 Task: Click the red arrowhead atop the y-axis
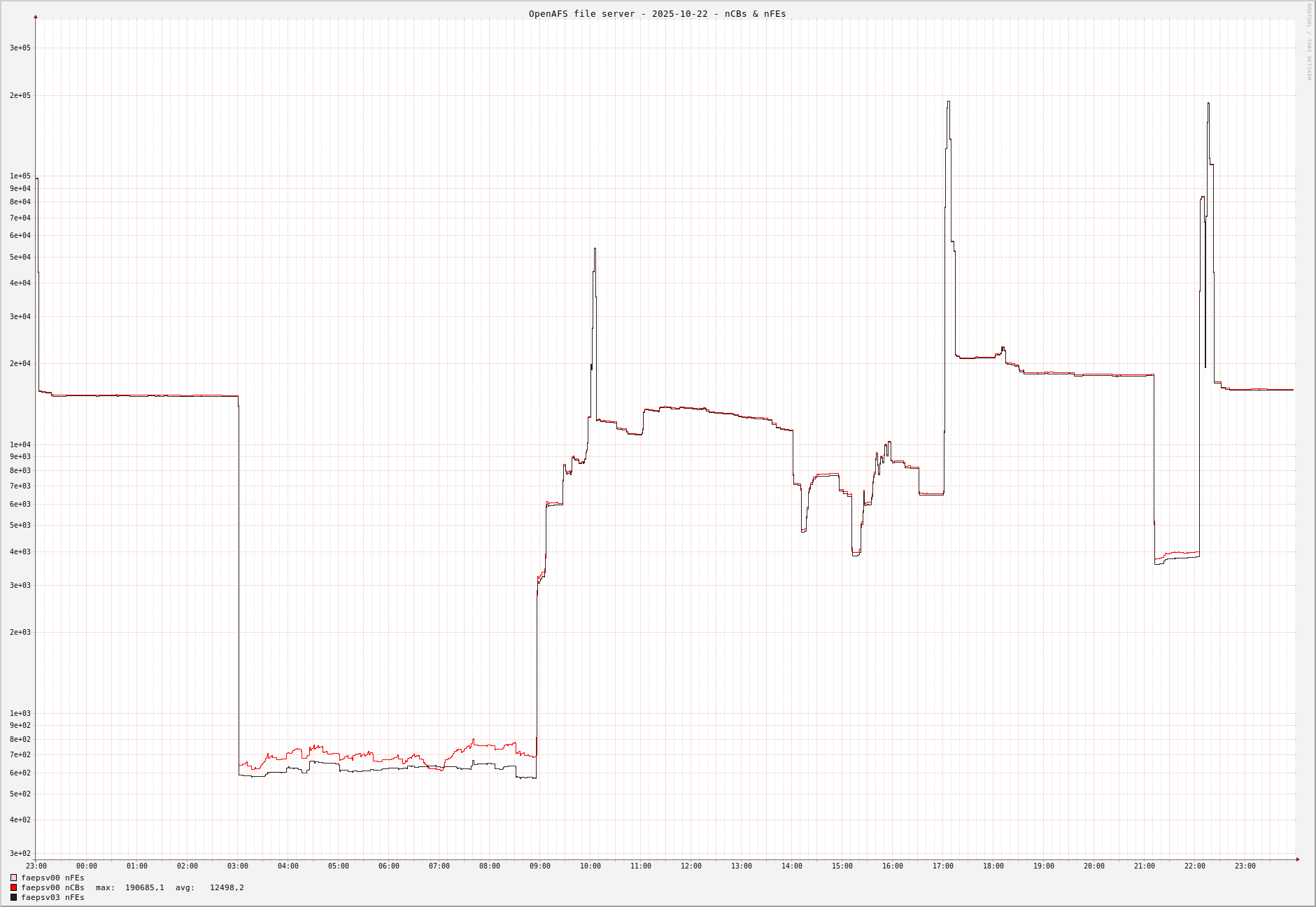36,17
